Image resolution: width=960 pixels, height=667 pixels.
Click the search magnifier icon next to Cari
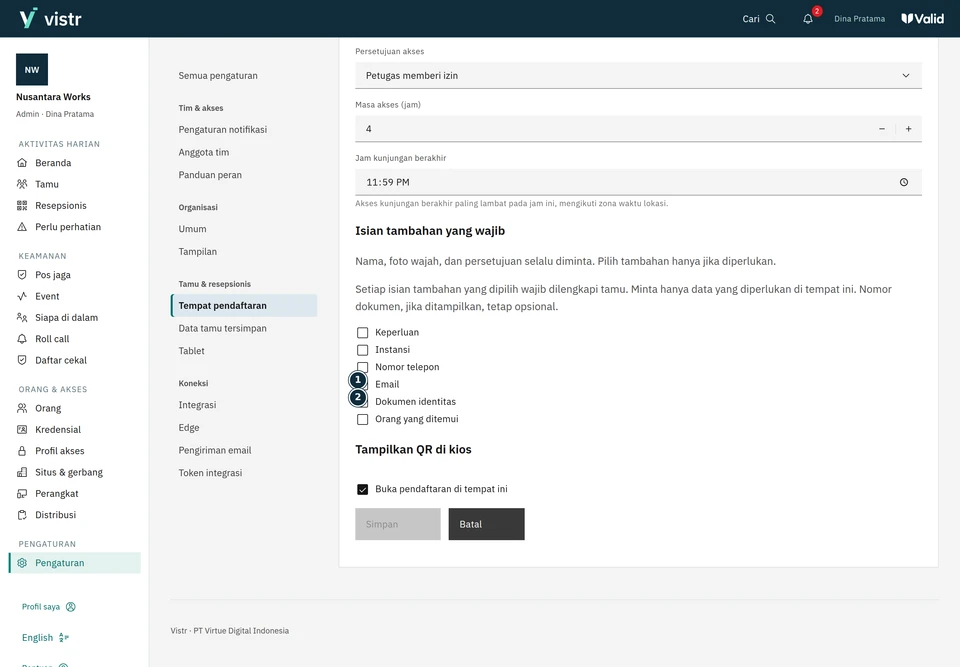(771, 19)
